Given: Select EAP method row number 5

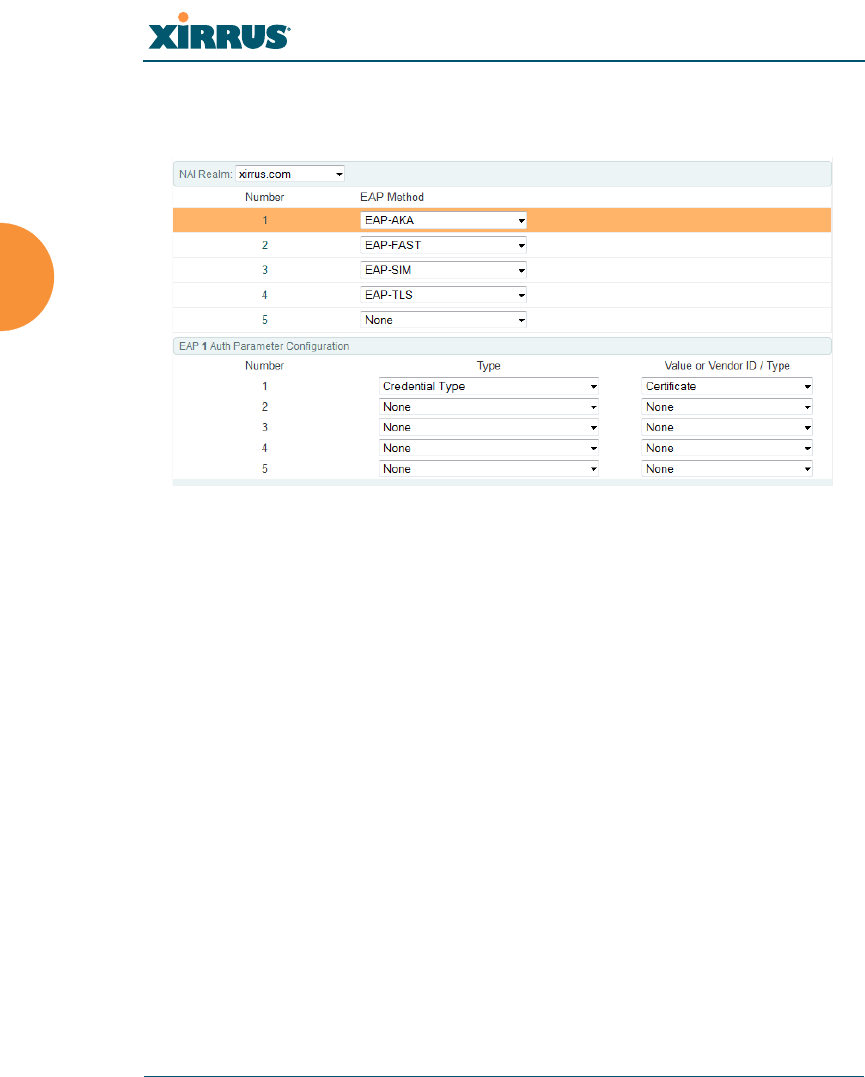Looking at the screenshot, I should click(x=265, y=319).
